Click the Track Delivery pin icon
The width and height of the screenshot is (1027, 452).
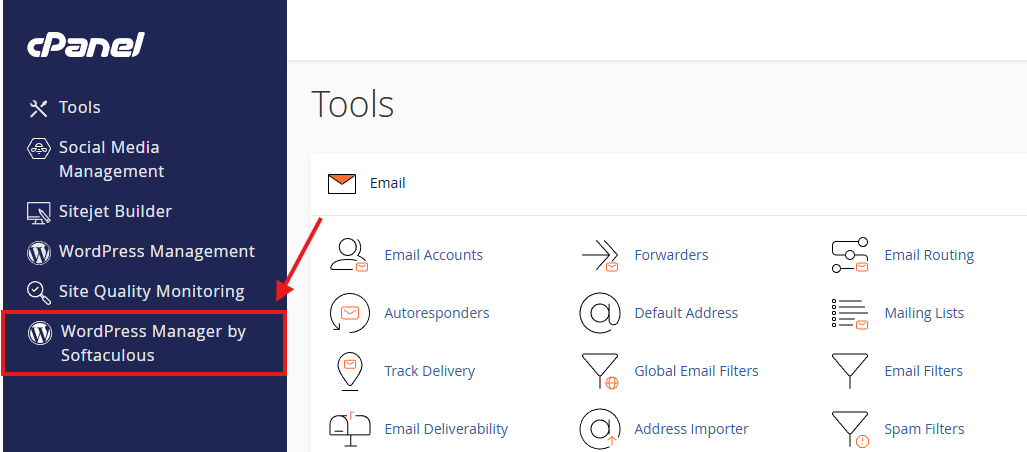[x=349, y=371]
